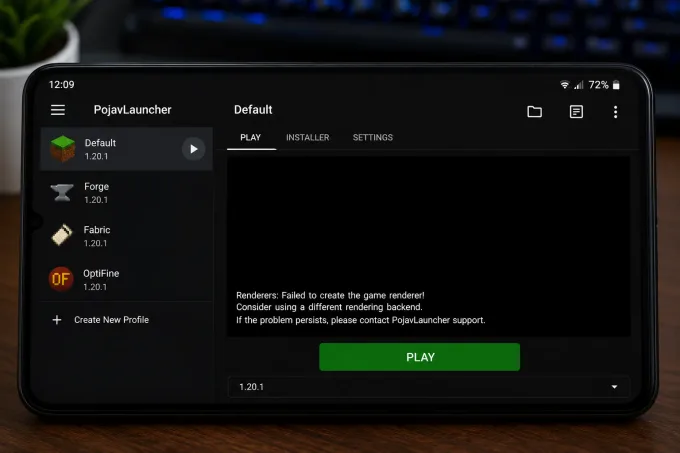680x453 pixels.
Task: Tap the Wi-Fi status icon
Action: click(x=564, y=85)
